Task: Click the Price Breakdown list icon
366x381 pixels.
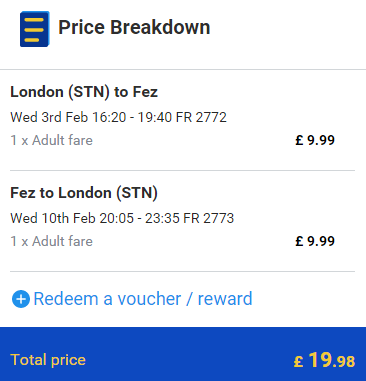Action: (35, 29)
